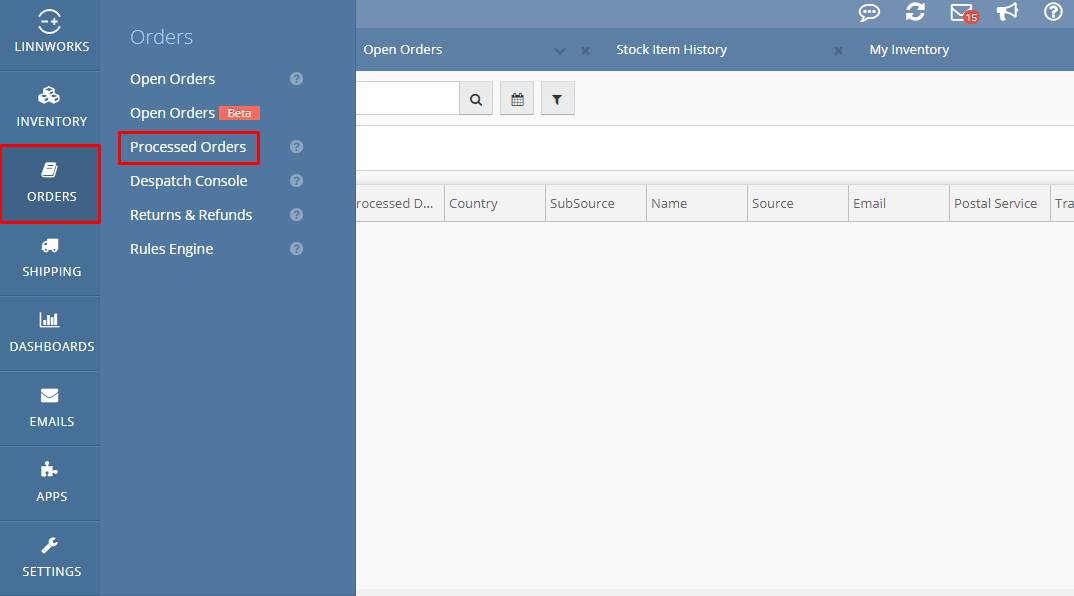Open the Settings sidebar section
Screen dimensions: 1074x596
[50, 558]
